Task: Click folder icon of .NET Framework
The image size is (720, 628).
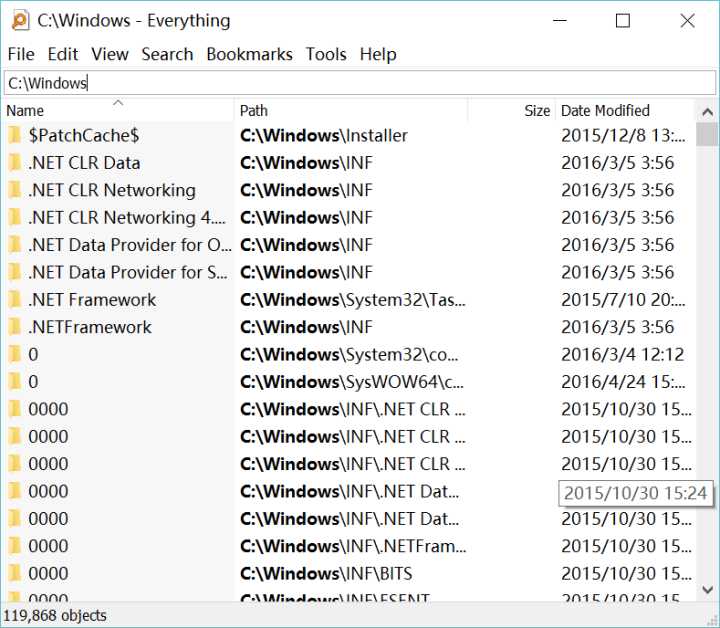Action: point(15,300)
